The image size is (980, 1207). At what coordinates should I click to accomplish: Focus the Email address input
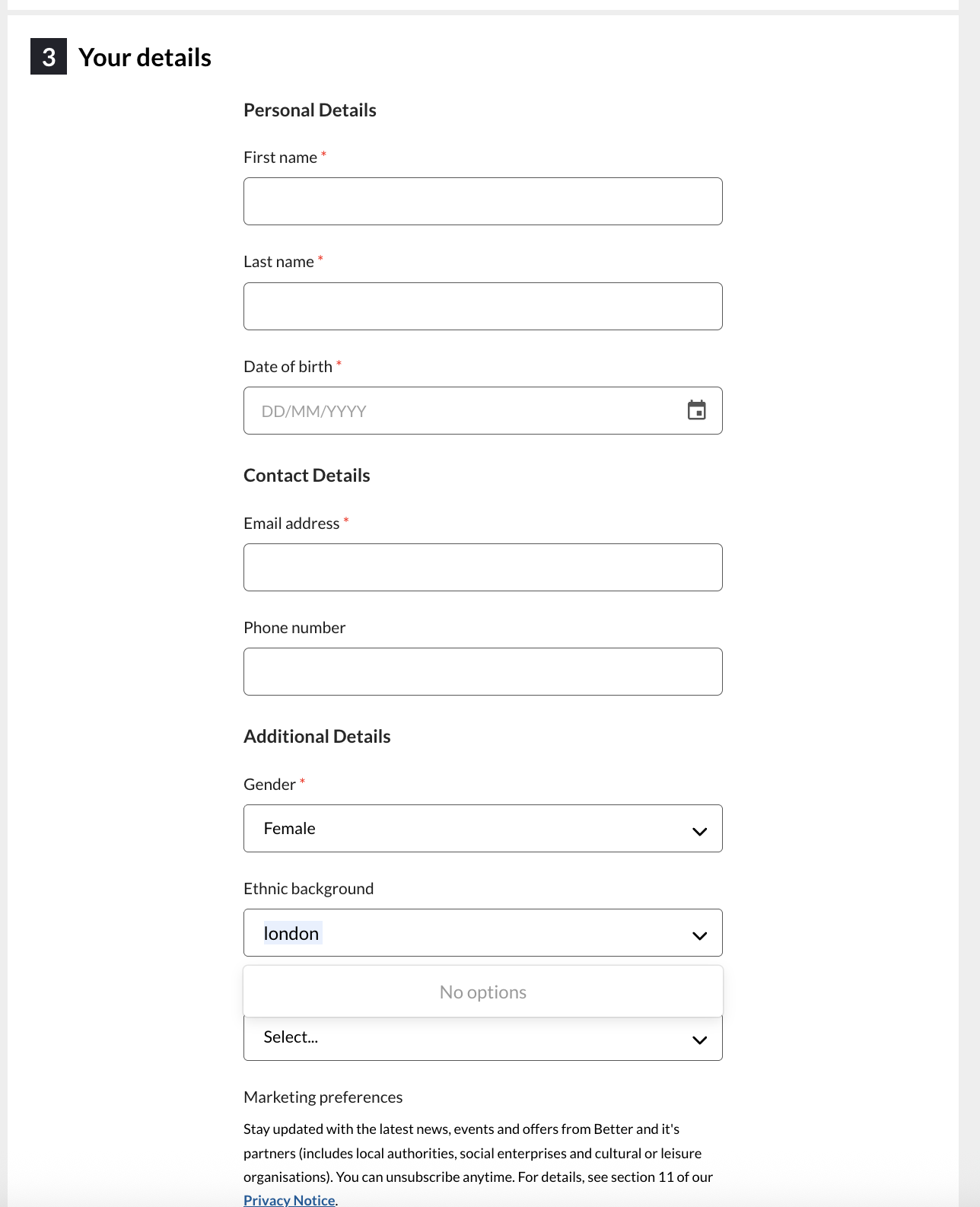[482, 567]
